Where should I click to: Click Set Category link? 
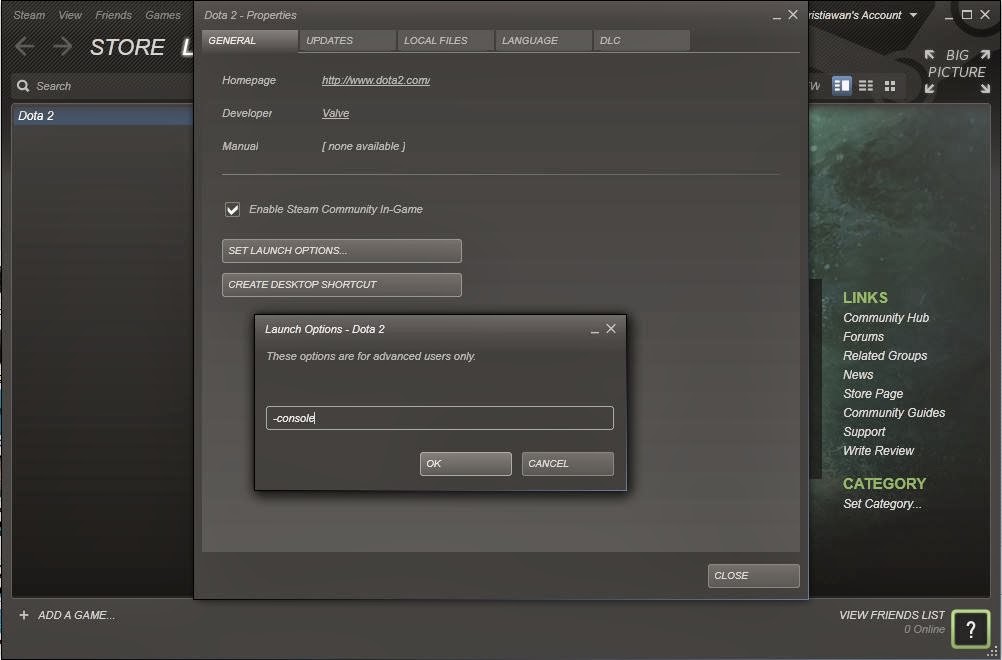[882, 503]
